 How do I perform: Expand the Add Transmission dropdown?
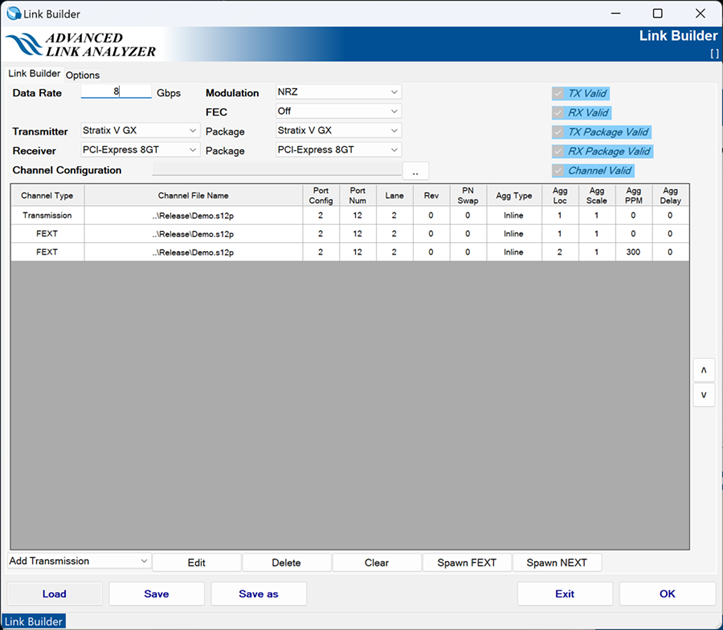pos(79,561)
